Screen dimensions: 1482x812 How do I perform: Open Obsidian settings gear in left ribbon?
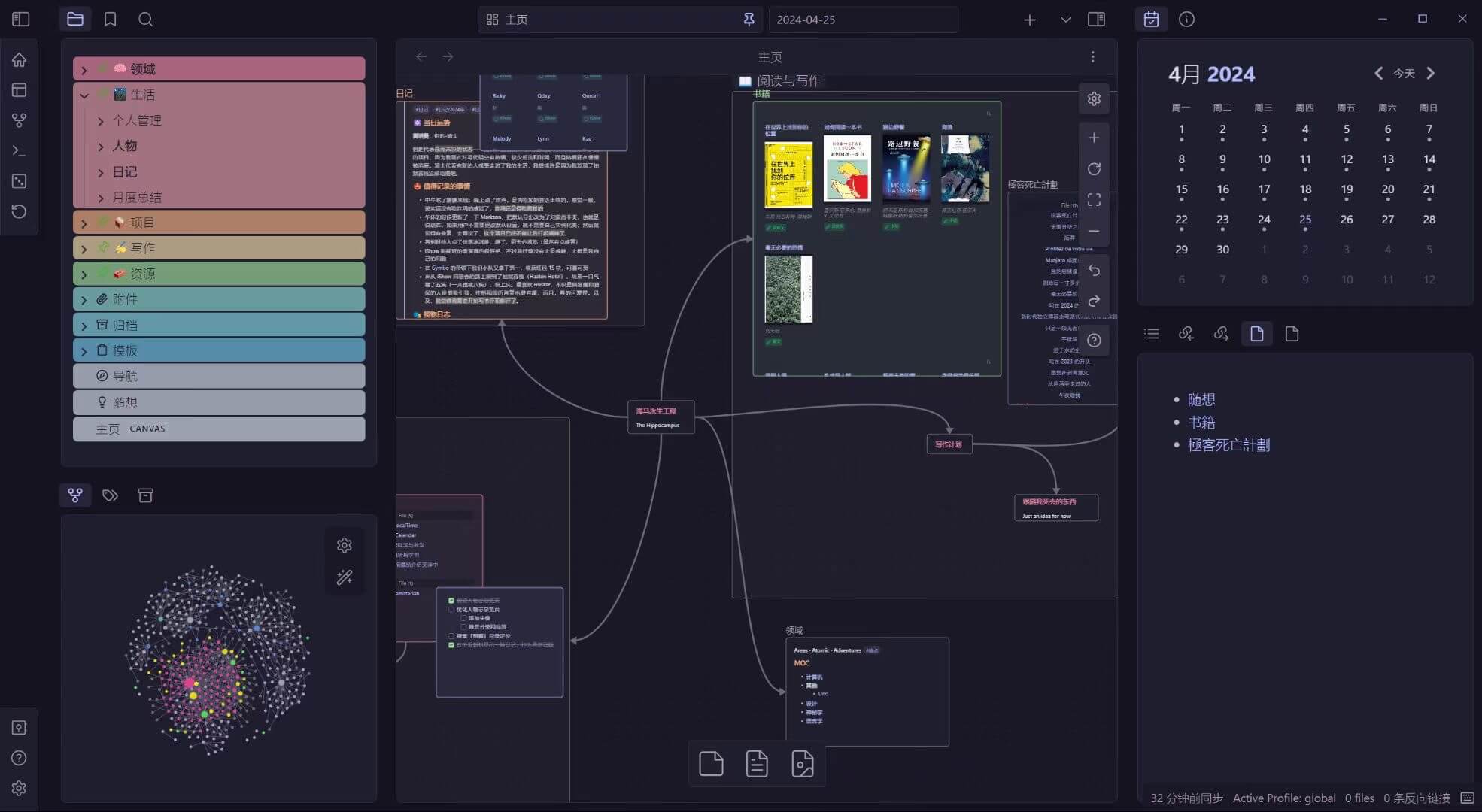tap(20, 788)
